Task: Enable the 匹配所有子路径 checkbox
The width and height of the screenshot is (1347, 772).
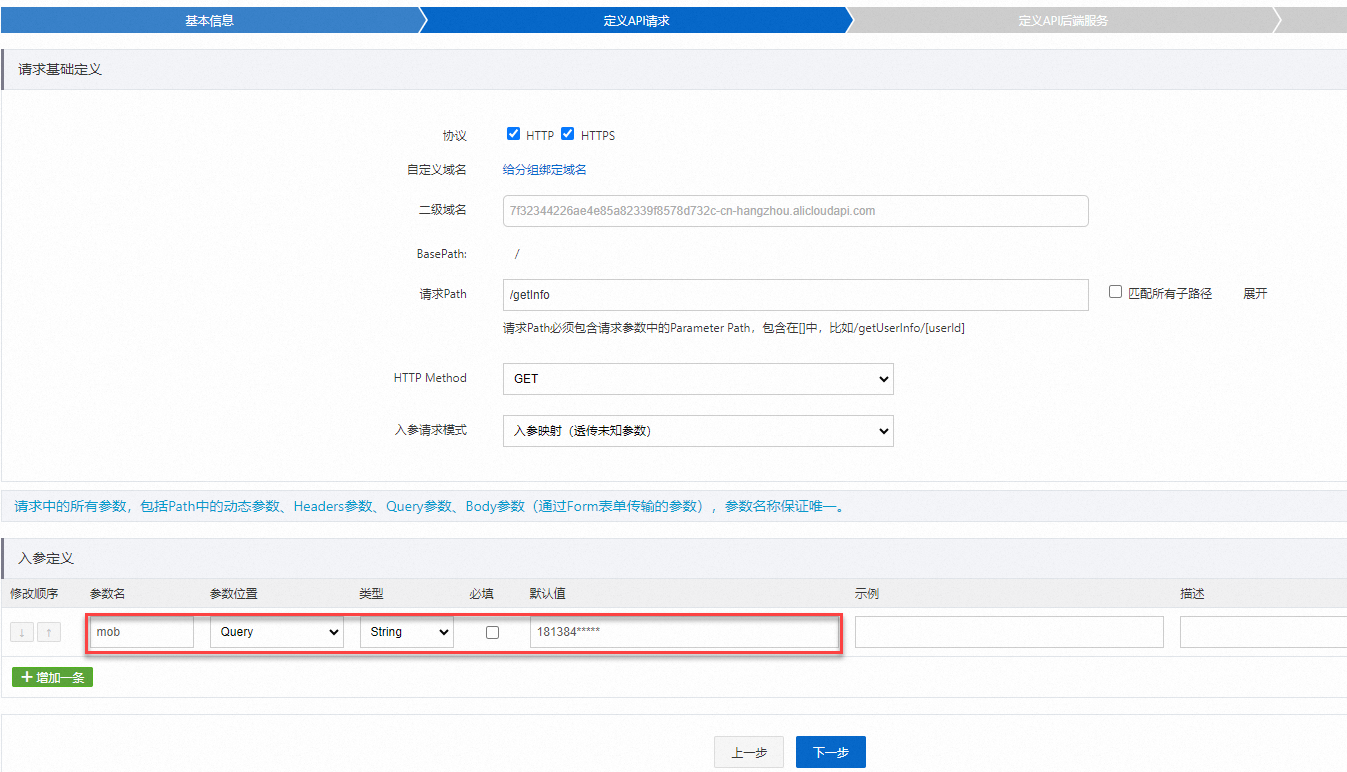Action: [x=1115, y=292]
